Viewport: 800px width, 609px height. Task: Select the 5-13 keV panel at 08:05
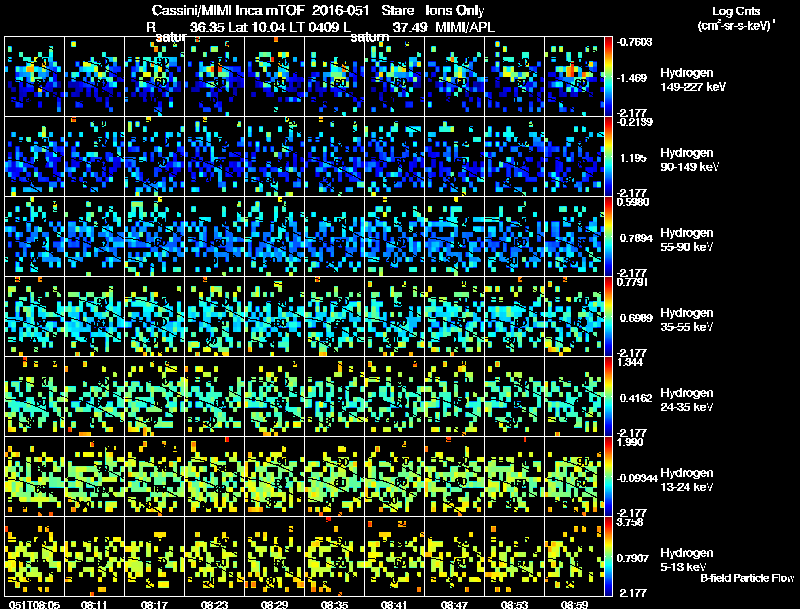click(35, 556)
